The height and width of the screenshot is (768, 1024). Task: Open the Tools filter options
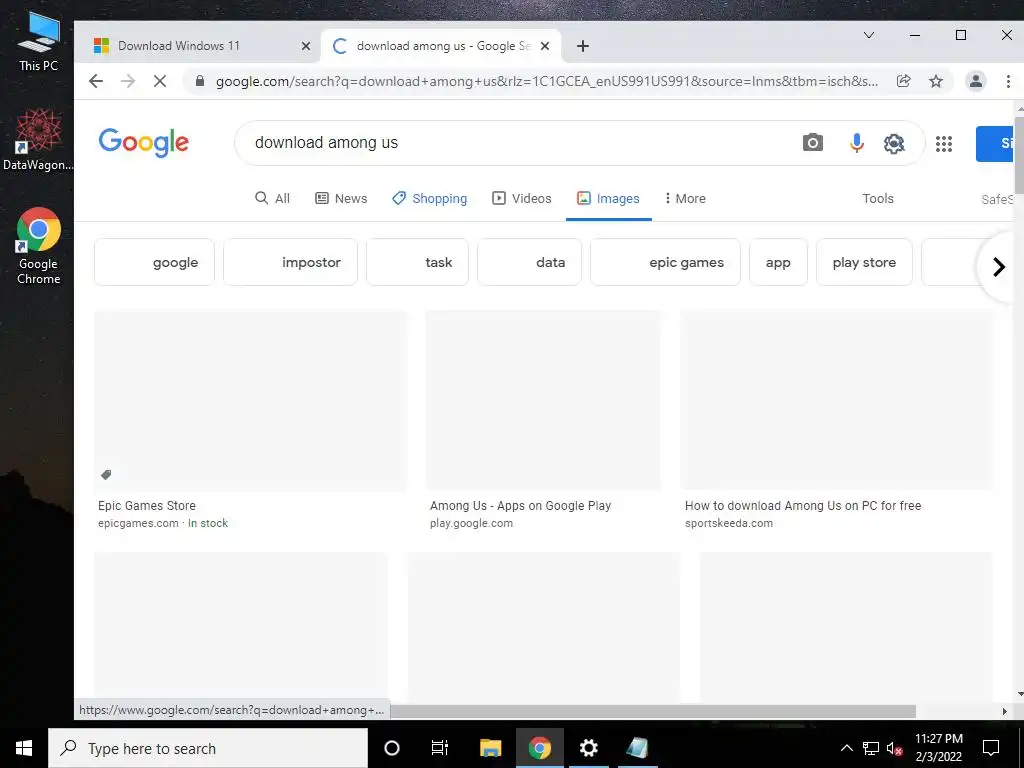878,199
